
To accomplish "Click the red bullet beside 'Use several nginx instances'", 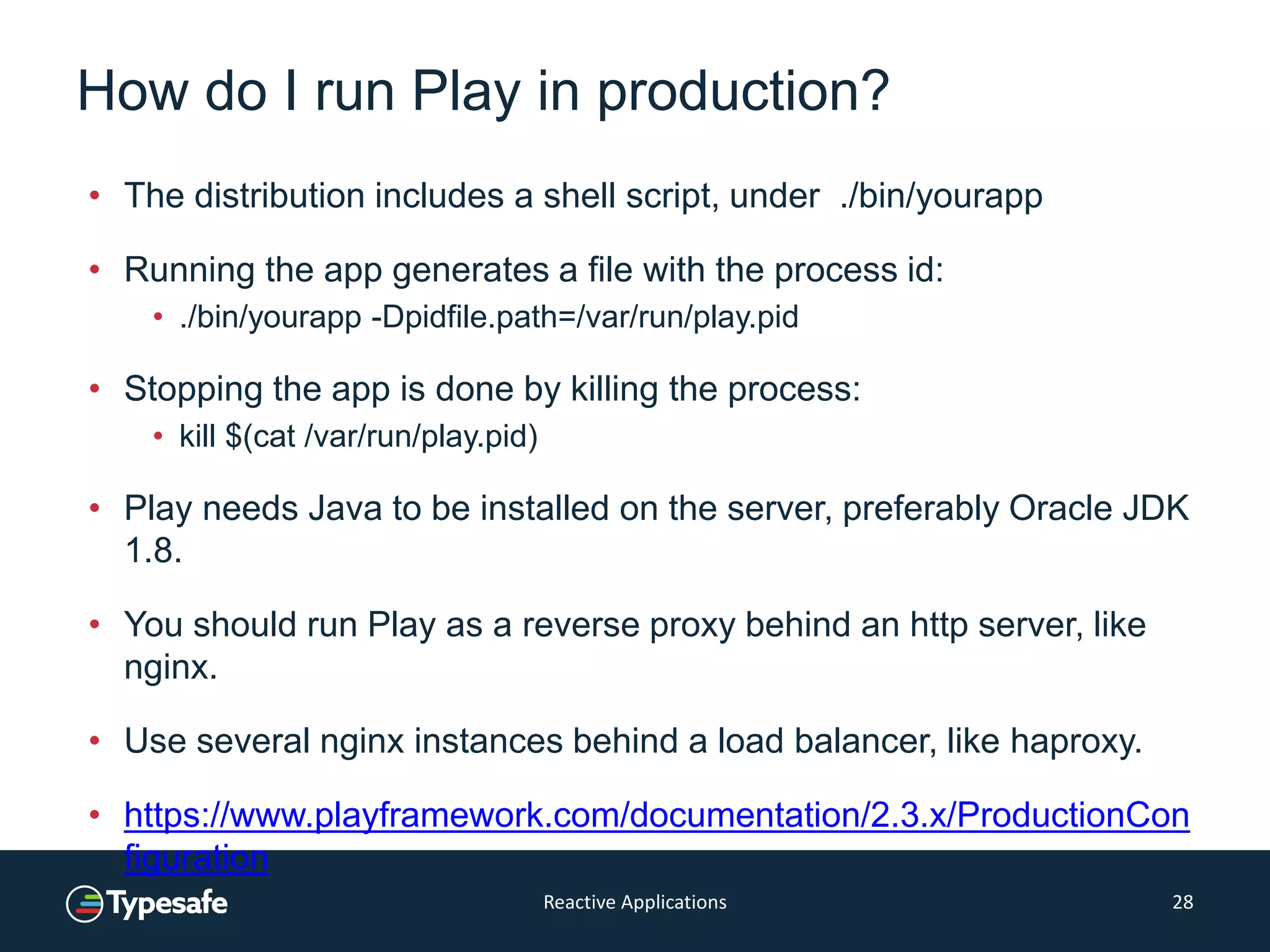I will [x=94, y=741].
